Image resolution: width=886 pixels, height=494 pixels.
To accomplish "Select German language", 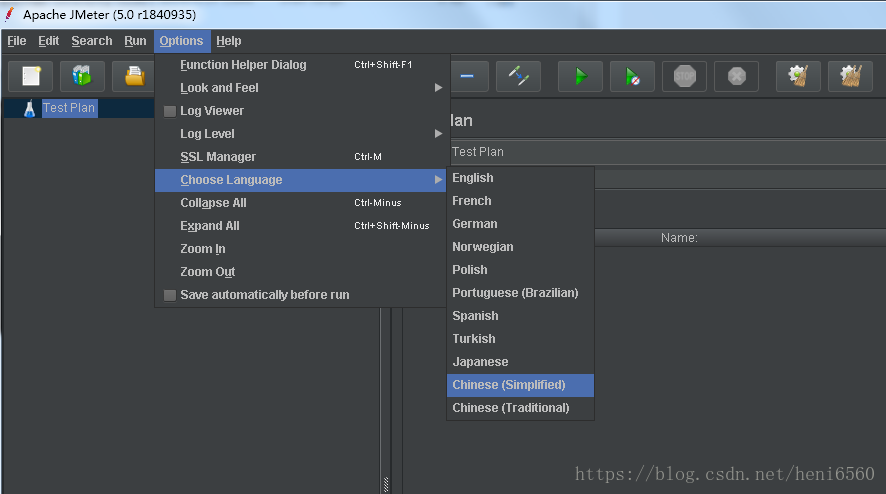I will click(520, 224).
